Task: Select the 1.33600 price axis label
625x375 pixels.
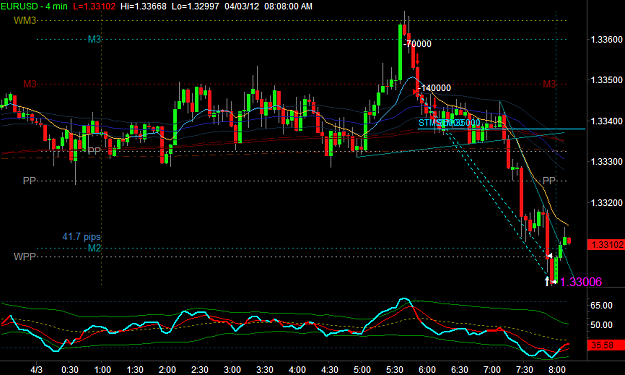Action: pos(606,39)
